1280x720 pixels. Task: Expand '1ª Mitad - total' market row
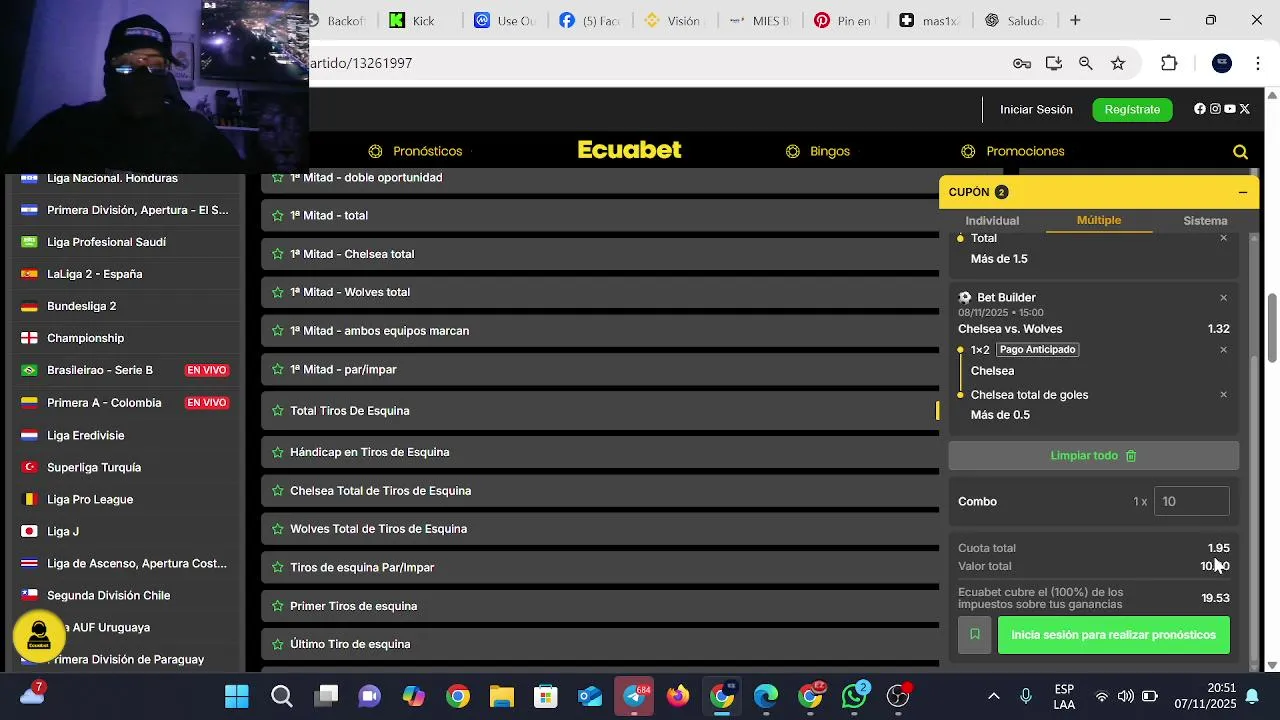(600, 216)
